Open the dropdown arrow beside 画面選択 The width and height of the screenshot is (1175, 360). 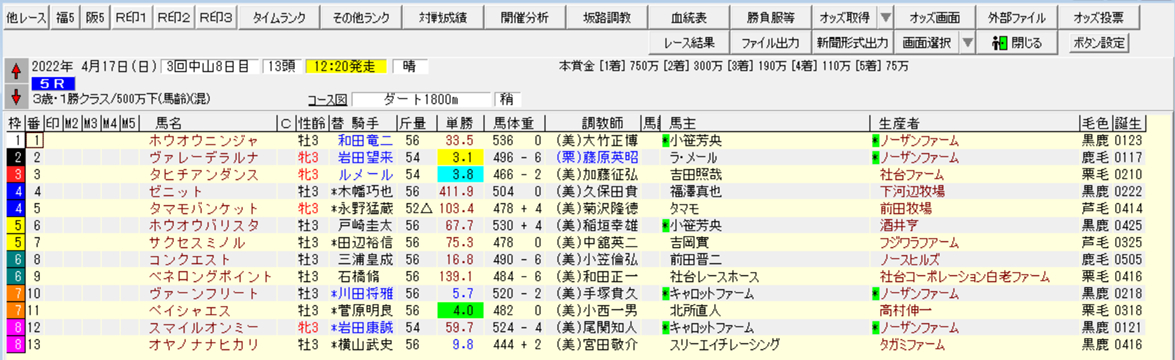[x=967, y=43]
